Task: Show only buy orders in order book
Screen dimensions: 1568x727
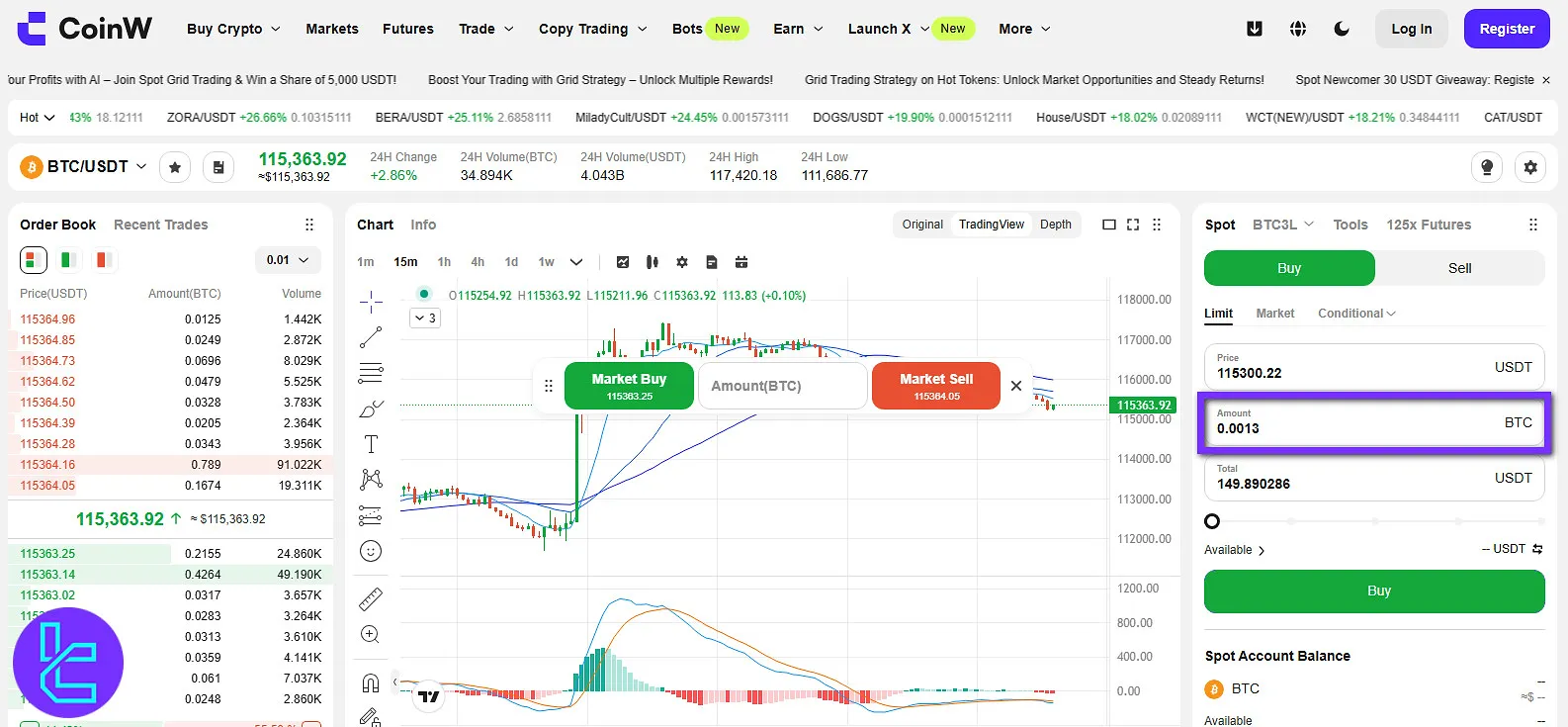Action: 68,260
